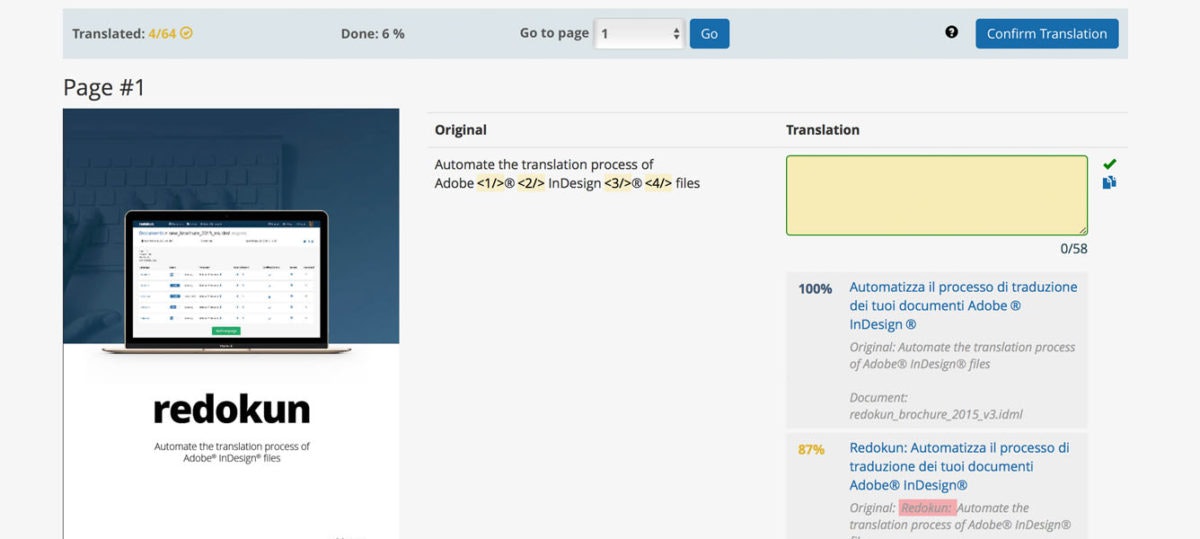The width and height of the screenshot is (1200, 539).
Task: Click the page preview thumbnail
Action: [231, 323]
